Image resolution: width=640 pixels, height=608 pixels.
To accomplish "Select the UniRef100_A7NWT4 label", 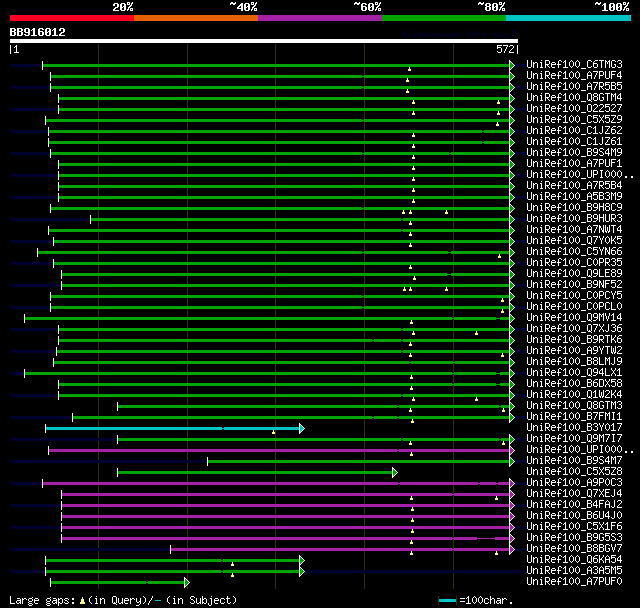I will 574,230.
